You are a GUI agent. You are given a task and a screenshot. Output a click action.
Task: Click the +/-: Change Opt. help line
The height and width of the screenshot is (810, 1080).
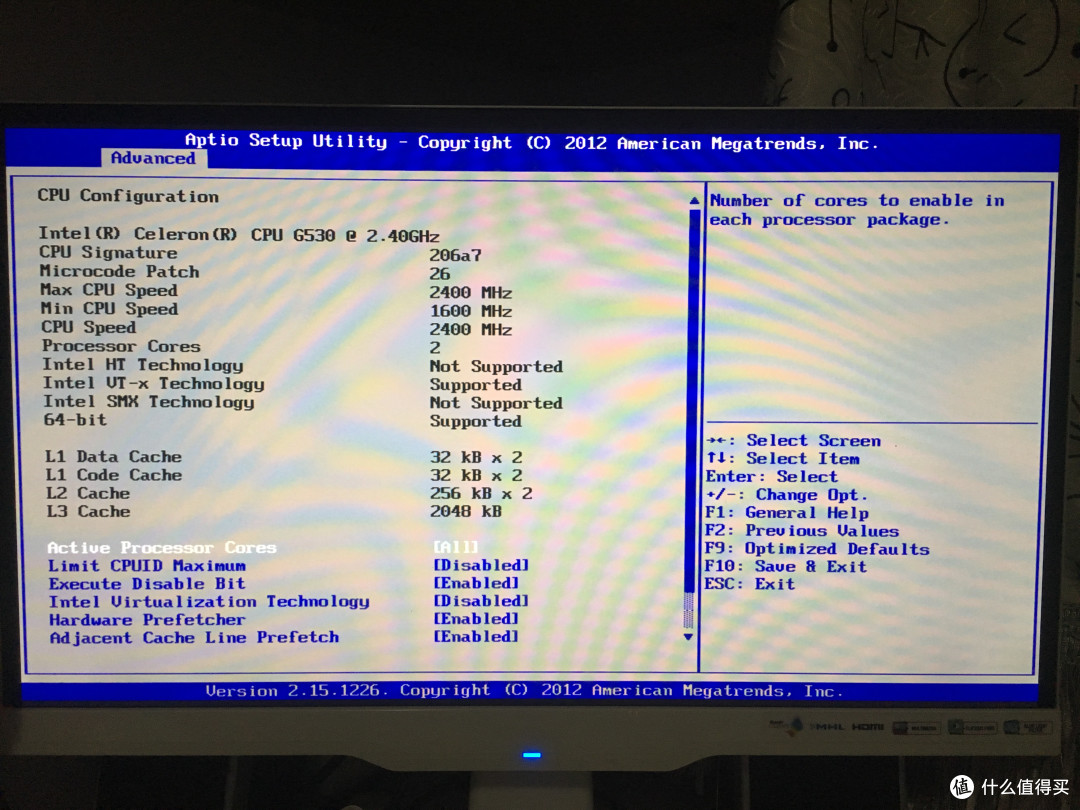tap(787, 495)
